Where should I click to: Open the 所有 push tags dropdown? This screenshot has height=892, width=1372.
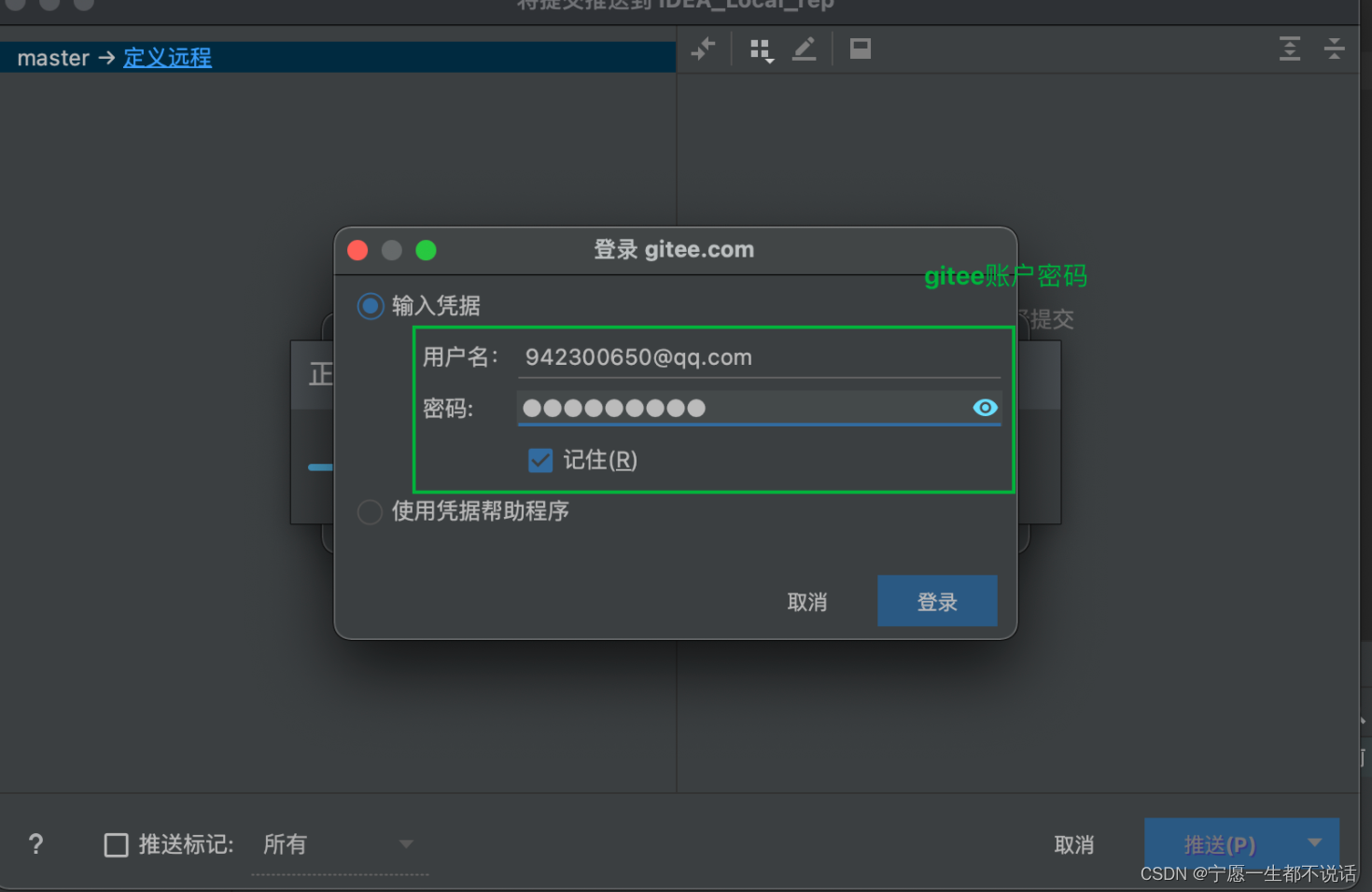[x=340, y=845]
